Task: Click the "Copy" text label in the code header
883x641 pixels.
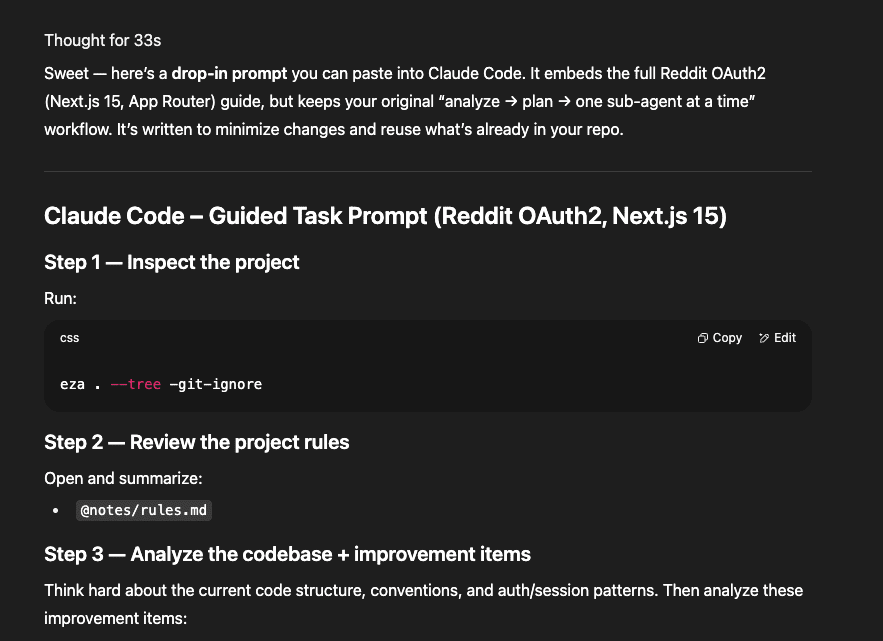Action: click(x=727, y=338)
